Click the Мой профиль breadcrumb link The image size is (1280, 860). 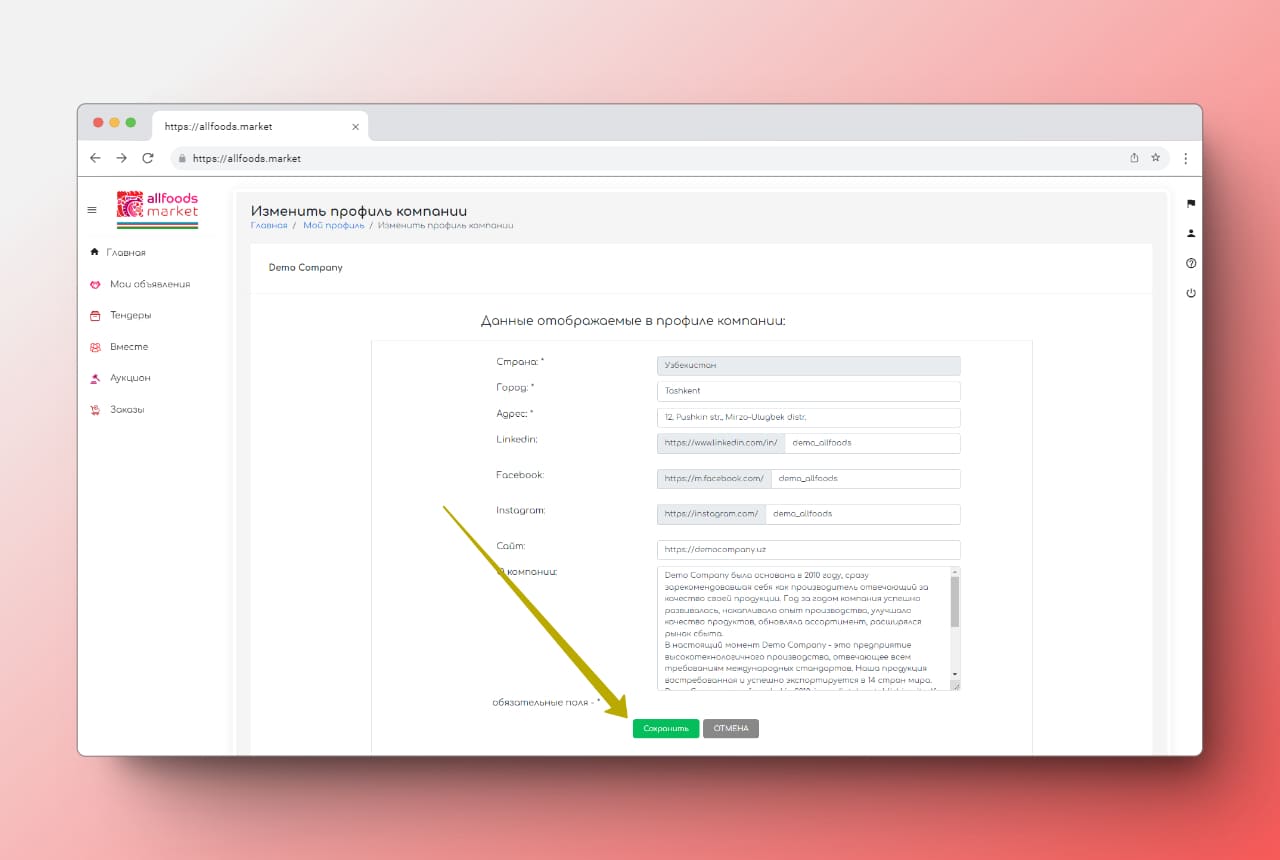(x=334, y=226)
